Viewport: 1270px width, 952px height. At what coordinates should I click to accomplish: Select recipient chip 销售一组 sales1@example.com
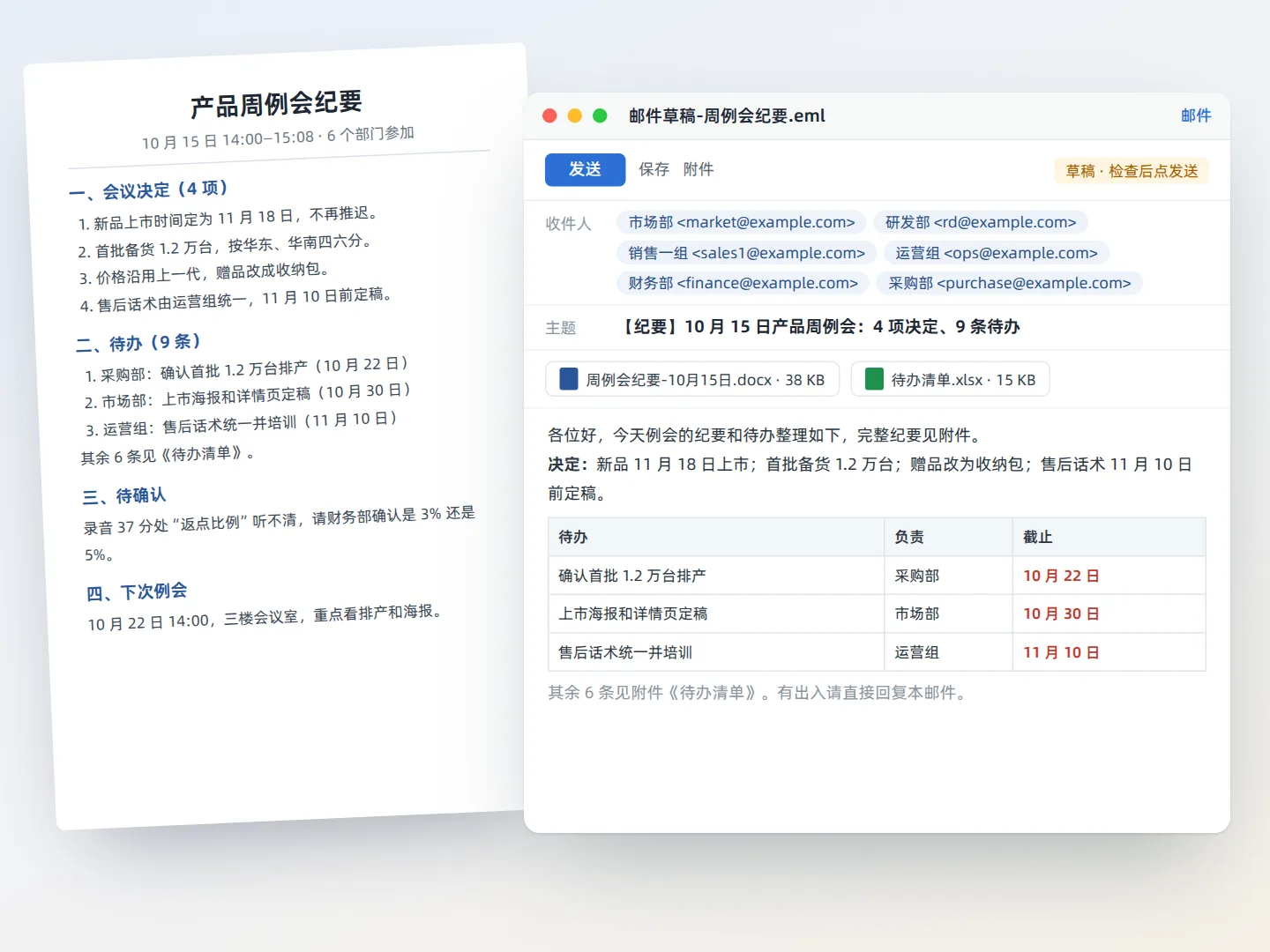click(x=747, y=253)
